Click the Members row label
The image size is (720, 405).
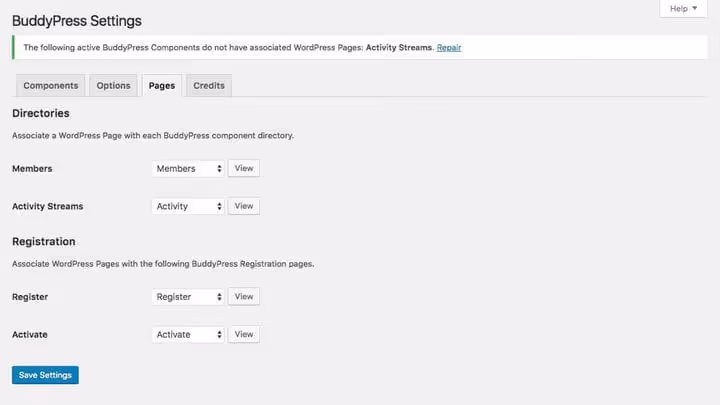(32, 169)
